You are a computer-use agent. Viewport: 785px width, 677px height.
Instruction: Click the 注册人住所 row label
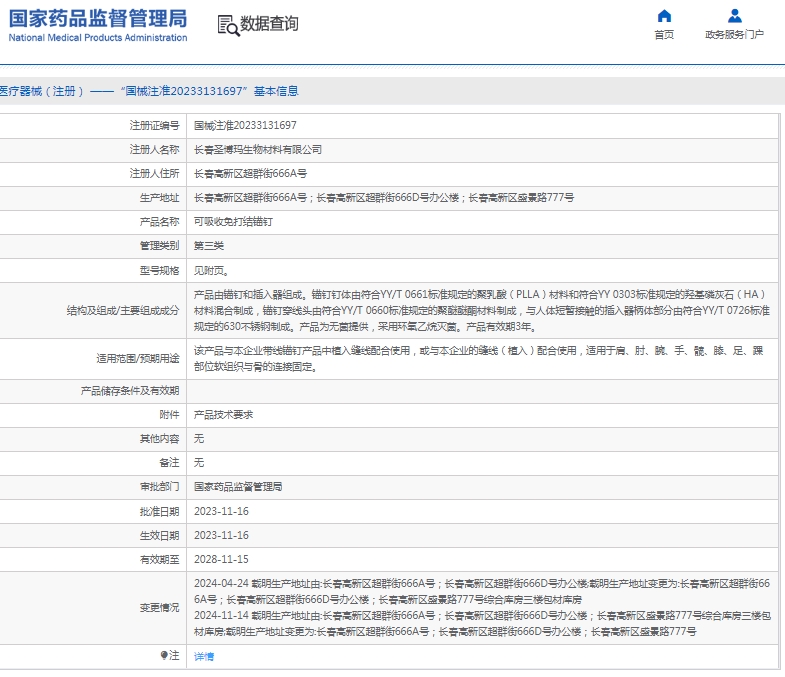(x=154, y=174)
